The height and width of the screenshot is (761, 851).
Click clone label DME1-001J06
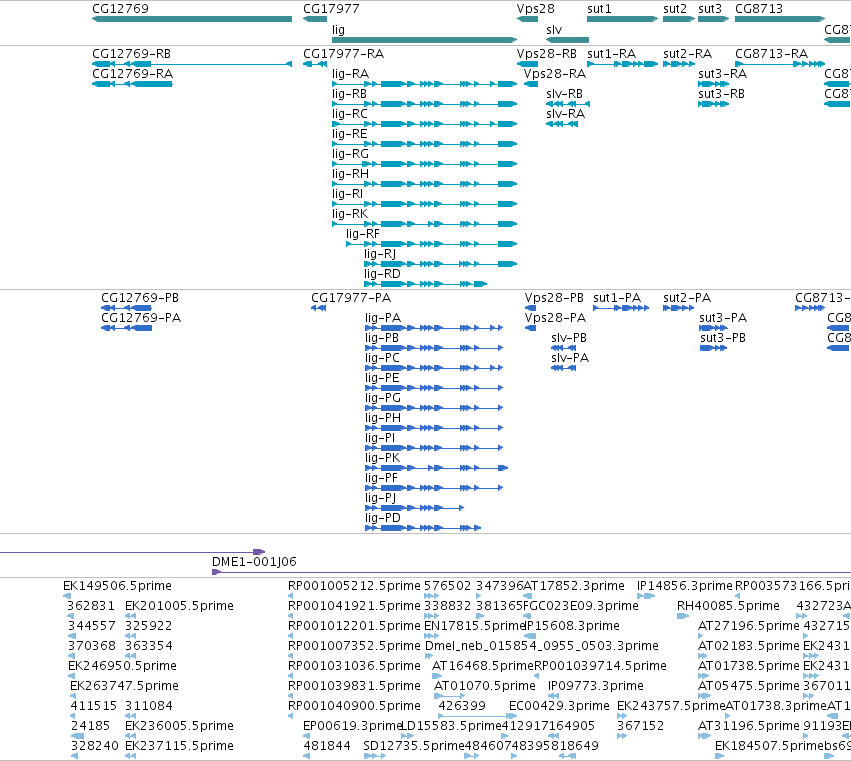254,562
